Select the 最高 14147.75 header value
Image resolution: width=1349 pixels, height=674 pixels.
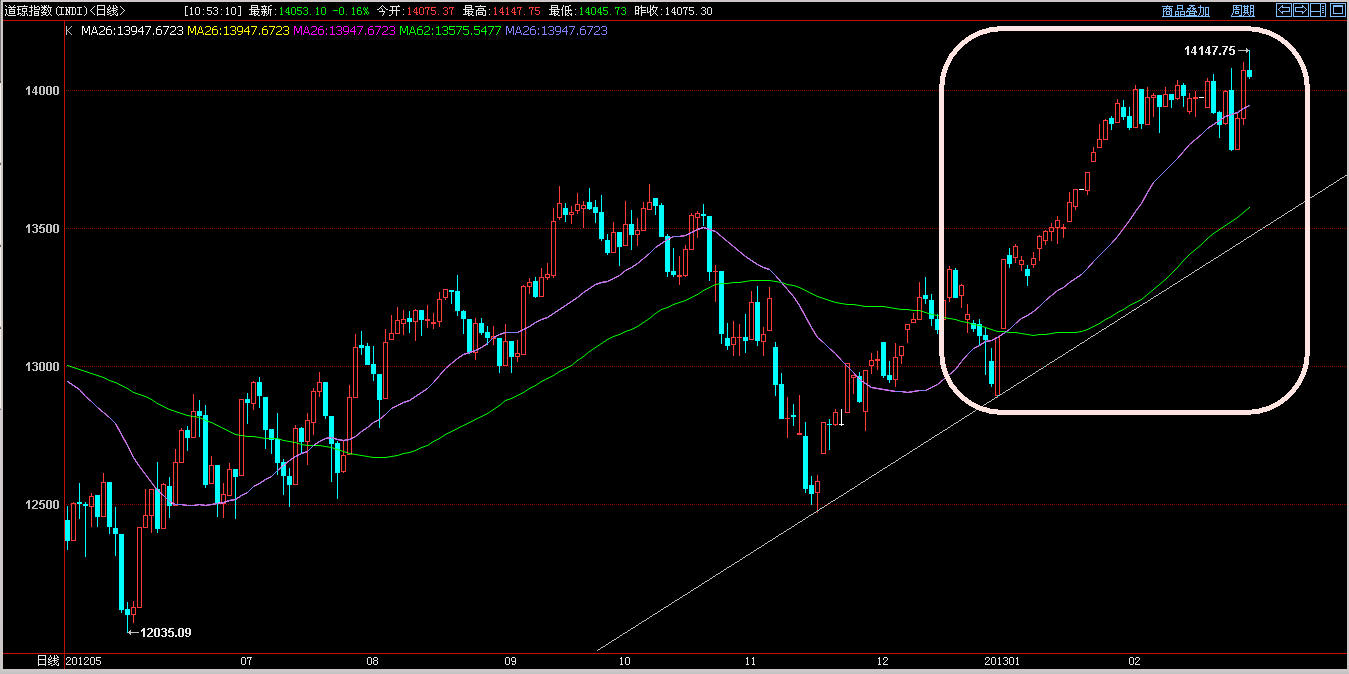pos(503,11)
